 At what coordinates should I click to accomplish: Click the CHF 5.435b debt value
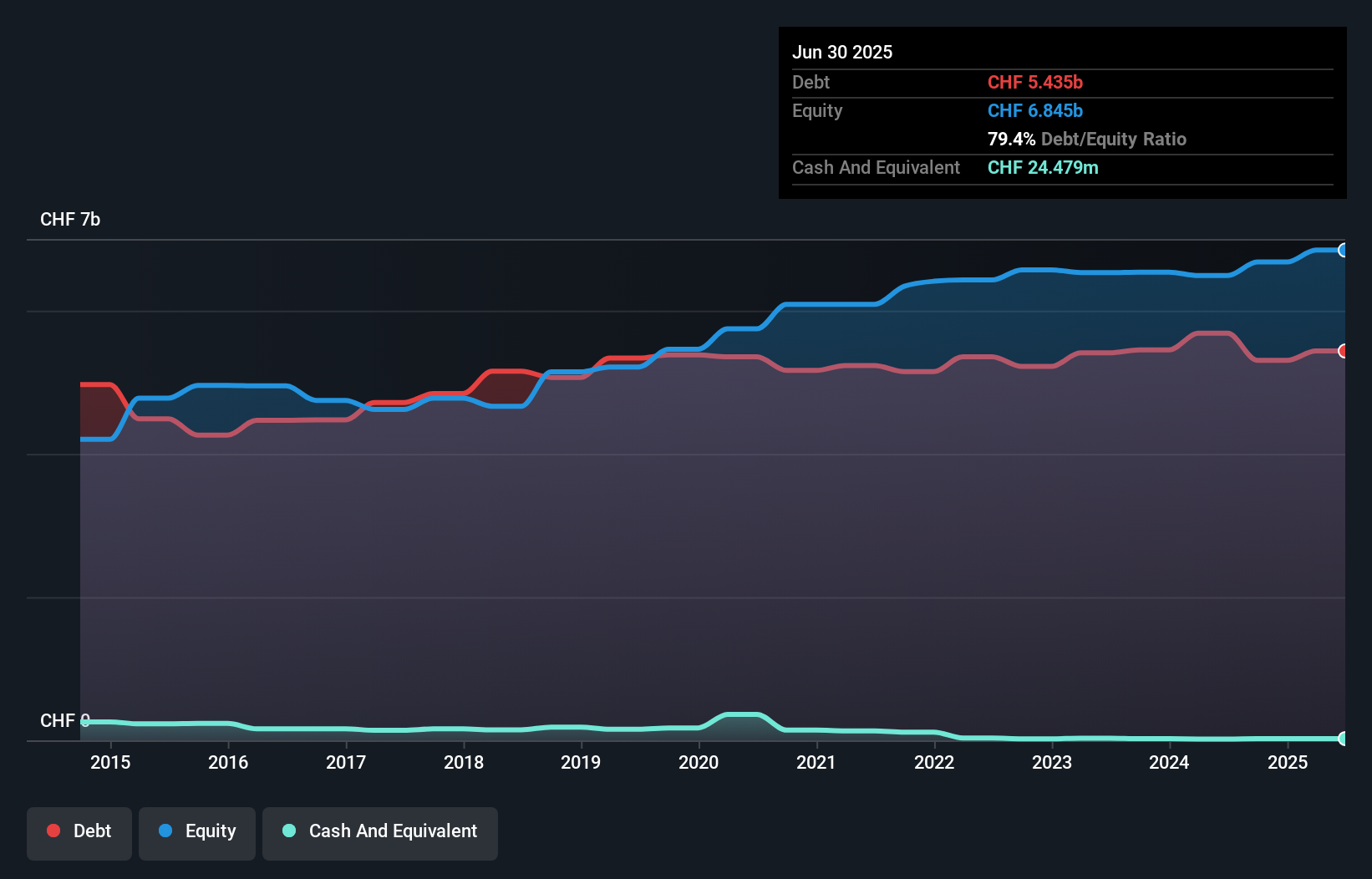[x=1035, y=83]
